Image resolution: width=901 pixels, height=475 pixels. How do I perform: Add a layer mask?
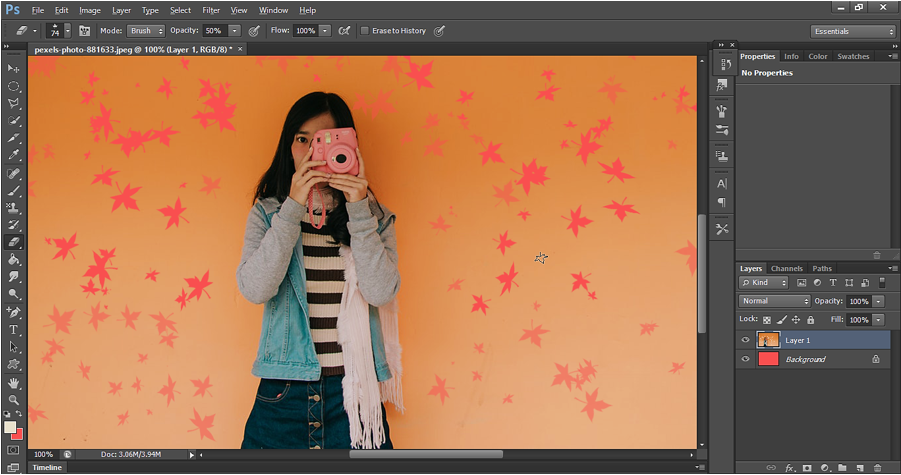[x=807, y=468]
